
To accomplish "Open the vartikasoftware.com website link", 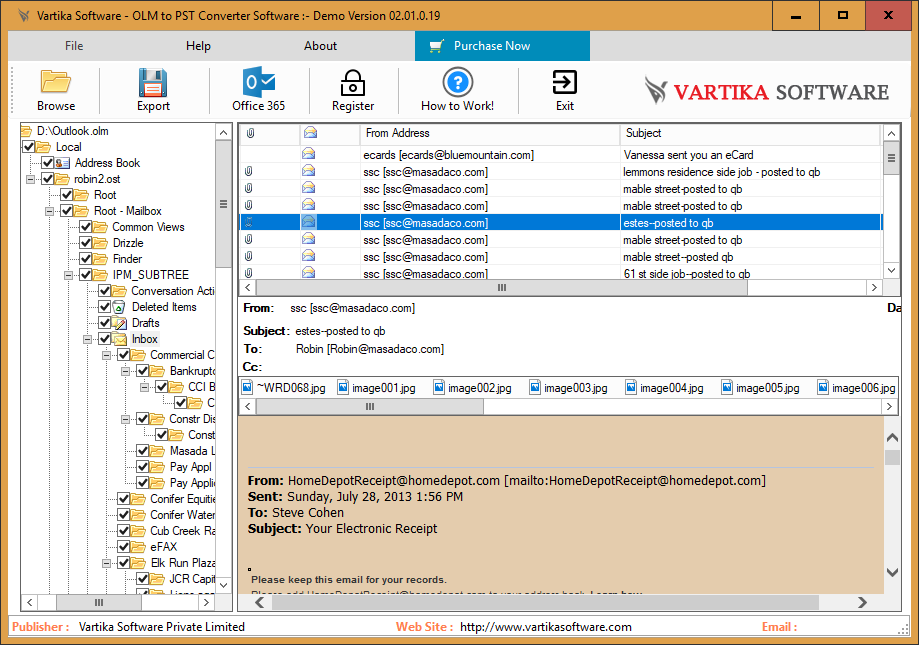I will (x=546, y=627).
